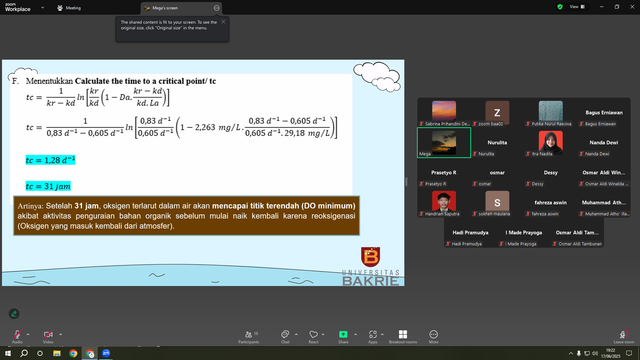Open the taskbar clock and date

611,353
